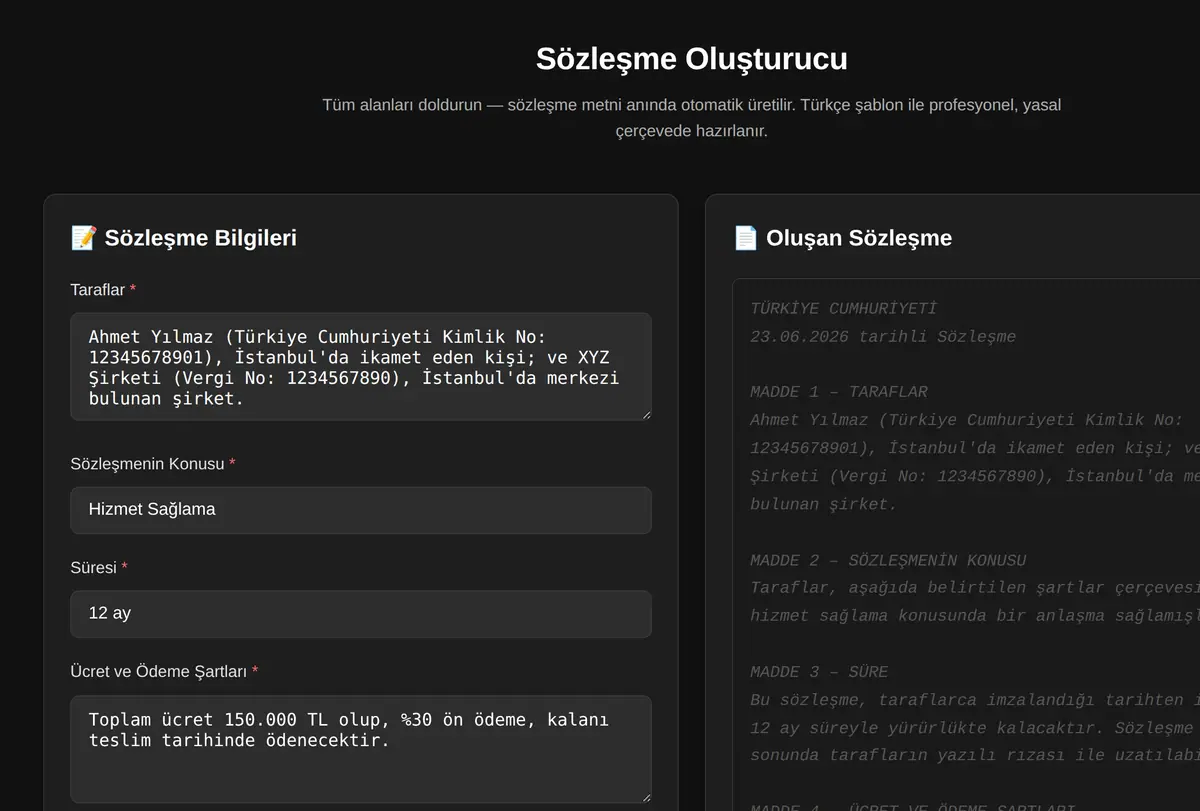Click the Taraflar field label
Screen dimensions: 1200x811
click(98, 290)
